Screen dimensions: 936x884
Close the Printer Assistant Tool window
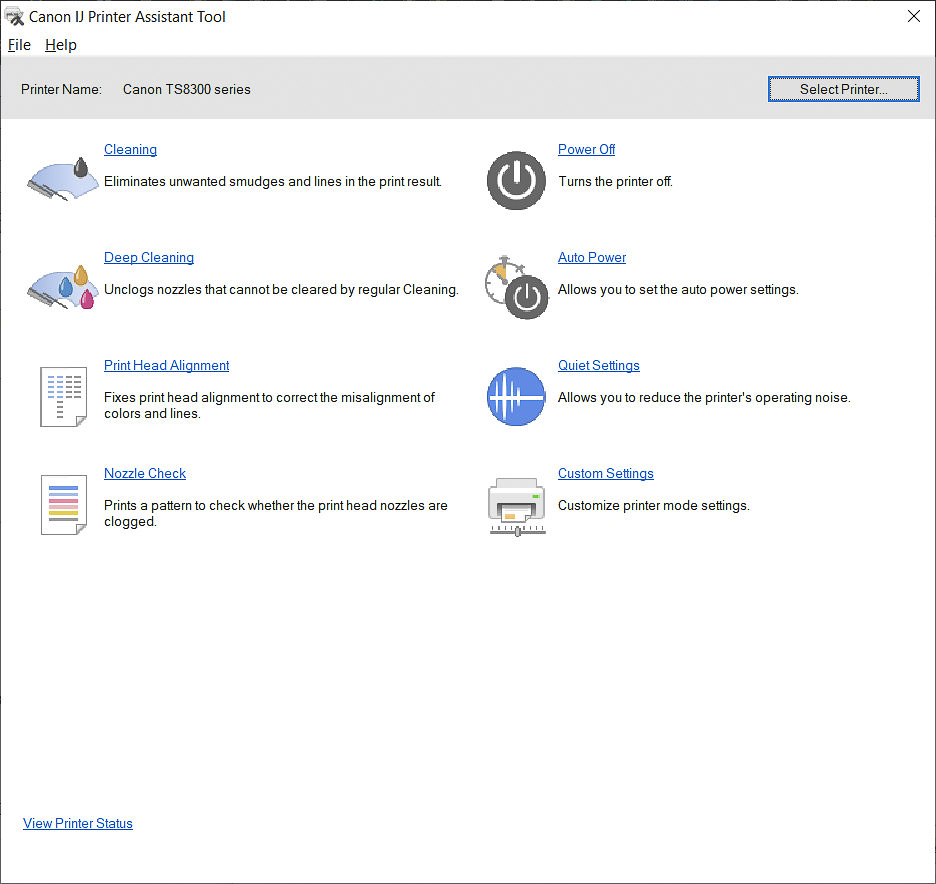pos(913,16)
